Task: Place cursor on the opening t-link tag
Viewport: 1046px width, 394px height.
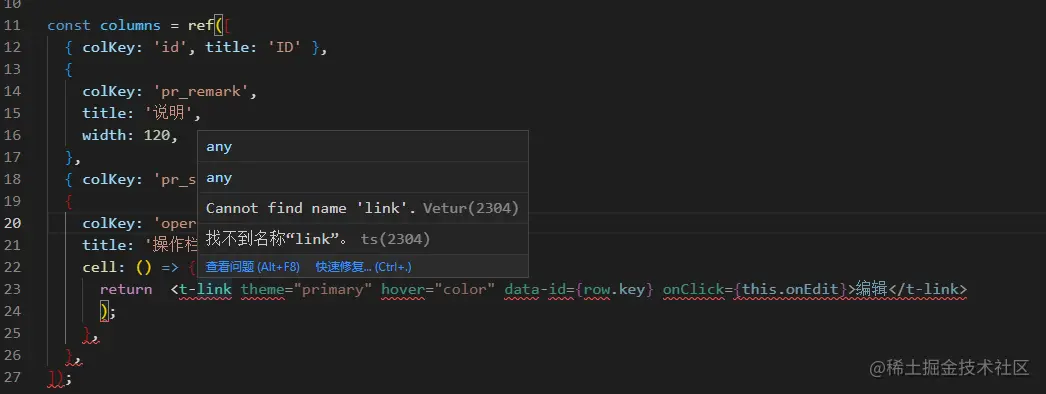Action: click(201, 289)
